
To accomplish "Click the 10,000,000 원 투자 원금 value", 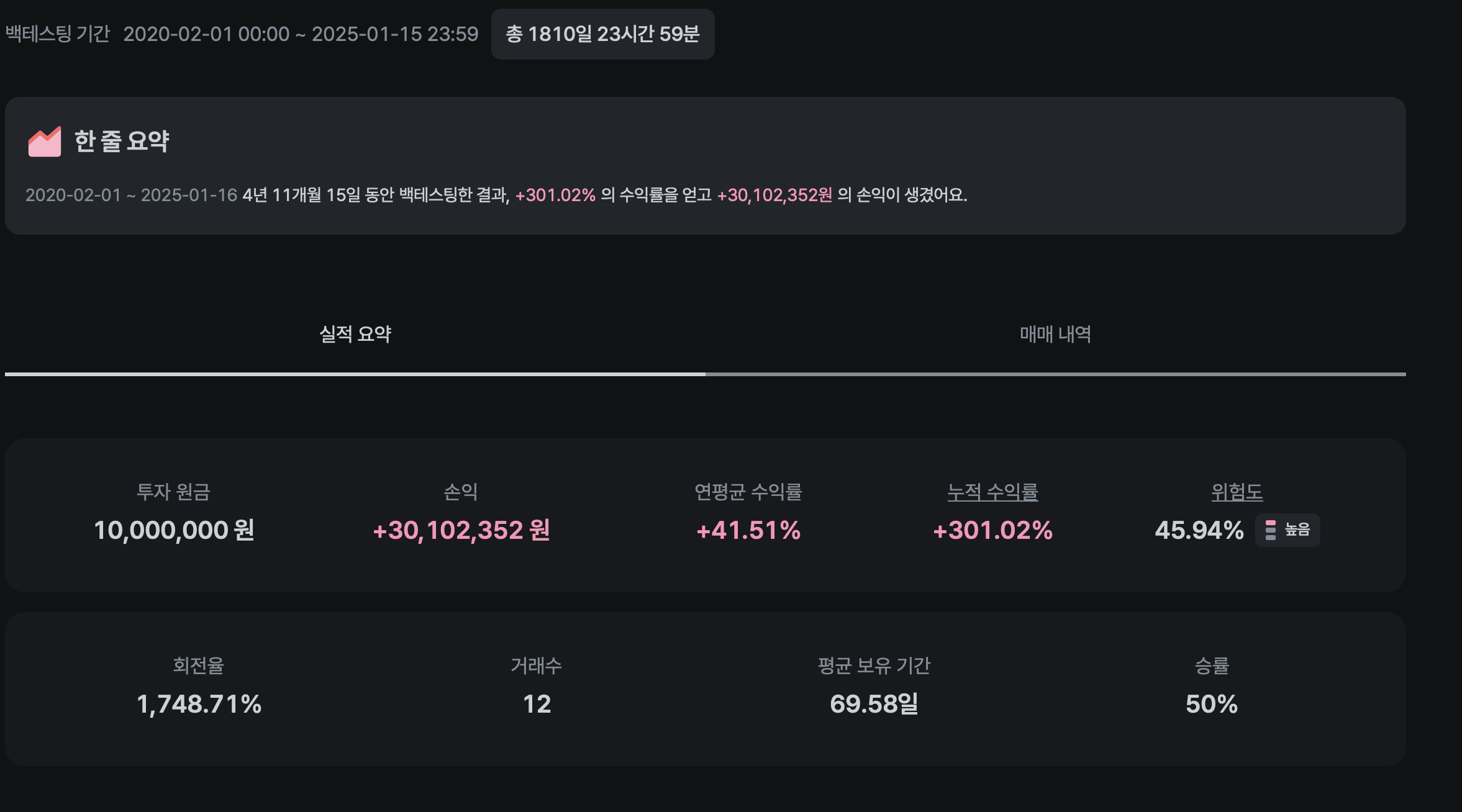I will [174, 531].
